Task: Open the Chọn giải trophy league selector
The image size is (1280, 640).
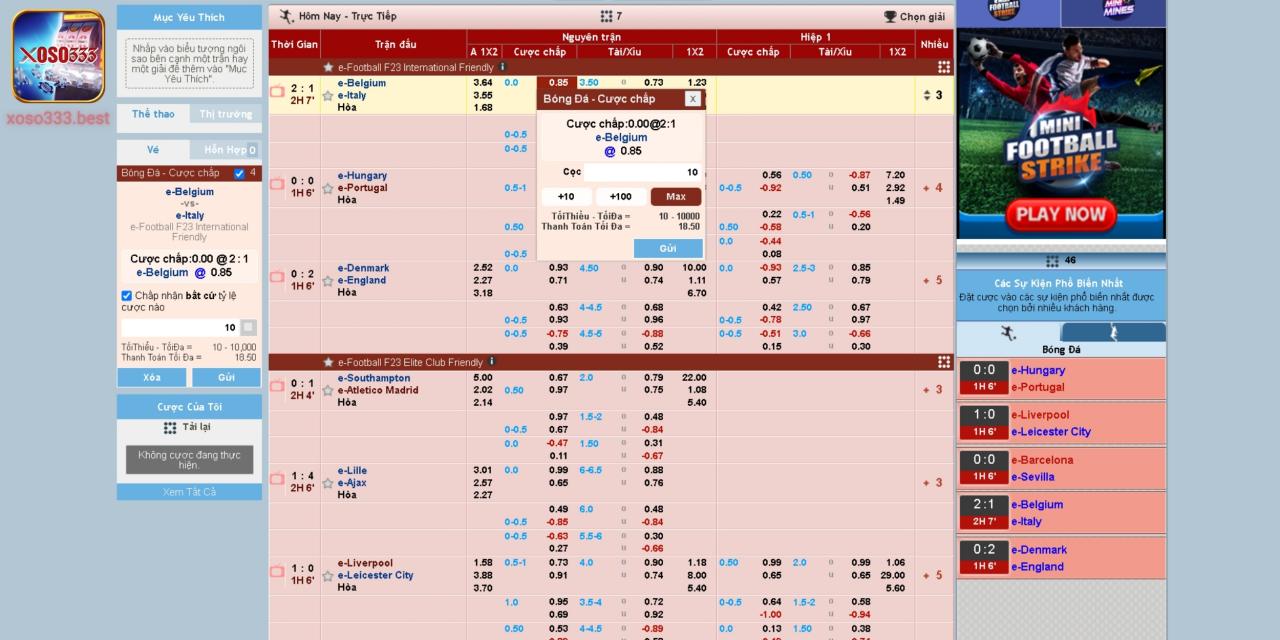Action: pos(914,17)
